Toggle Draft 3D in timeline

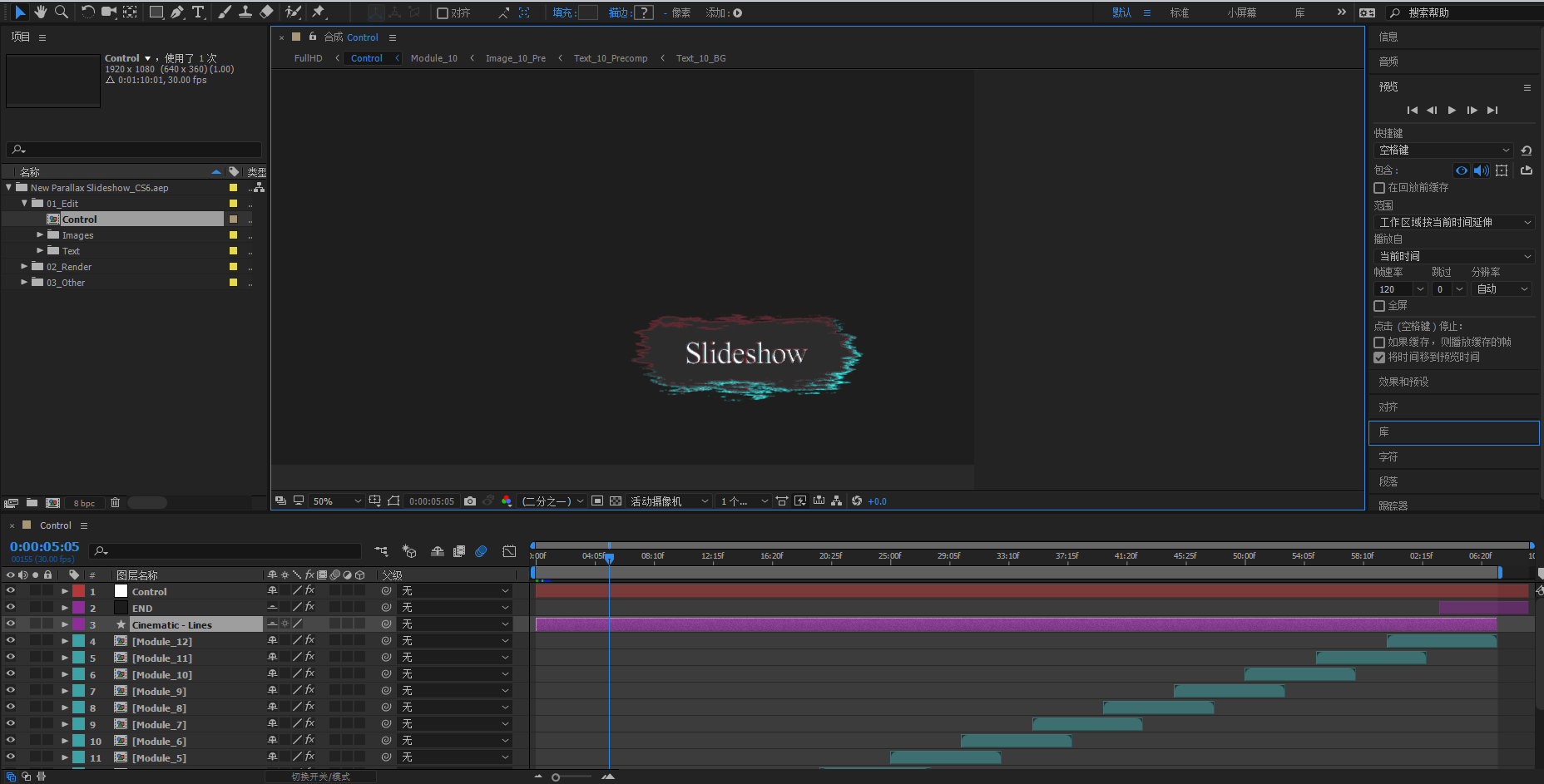pyautogui.click(x=409, y=551)
